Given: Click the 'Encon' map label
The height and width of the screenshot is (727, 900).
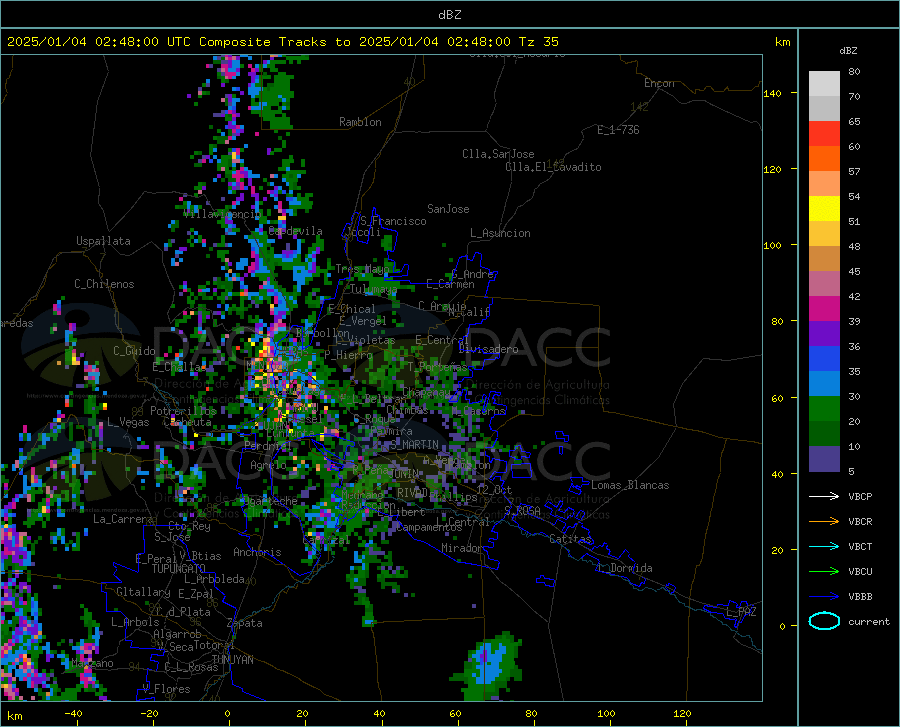Looking at the screenshot, I should coord(659,83).
